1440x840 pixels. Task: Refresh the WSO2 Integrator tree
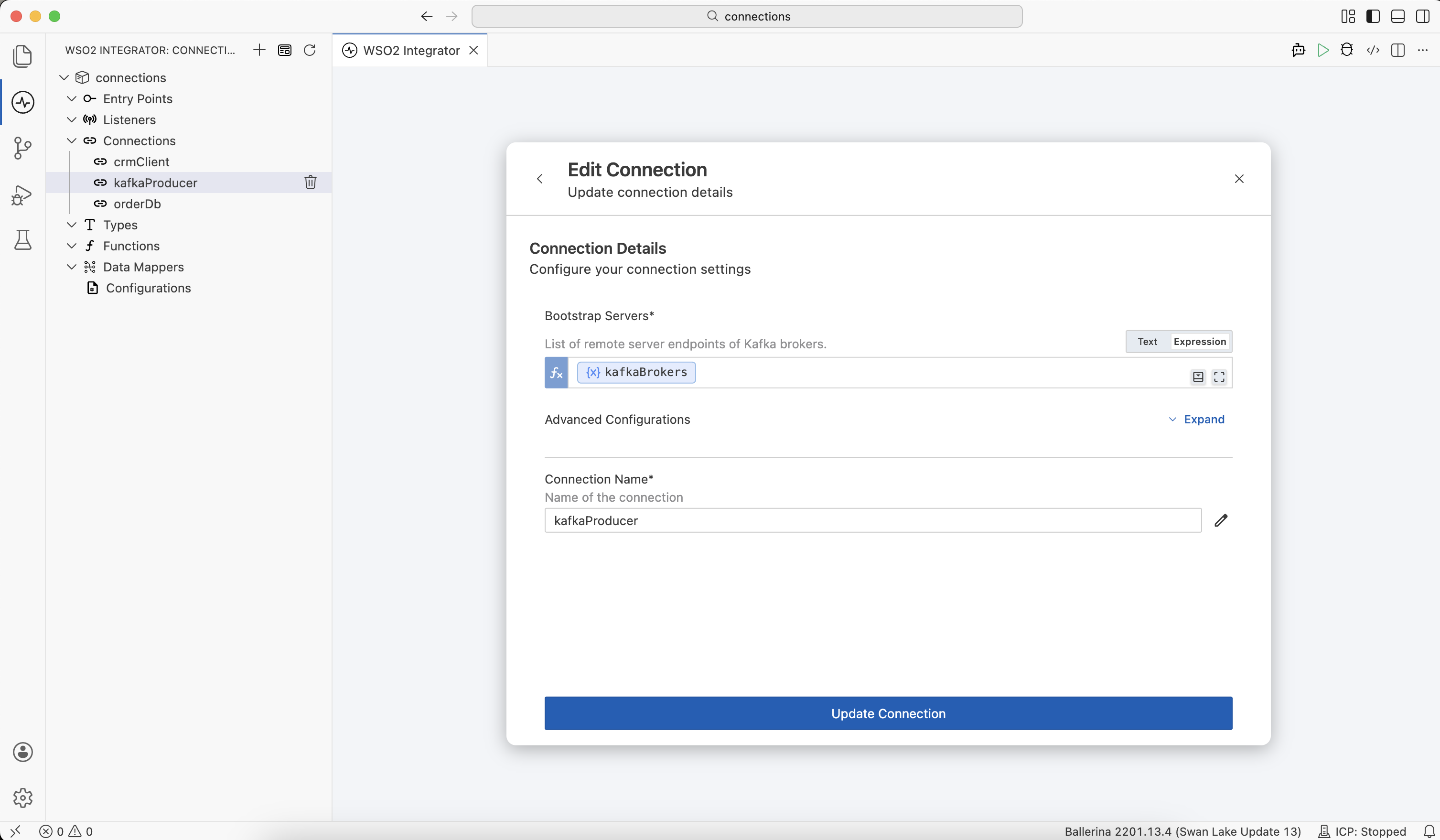click(x=310, y=50)
